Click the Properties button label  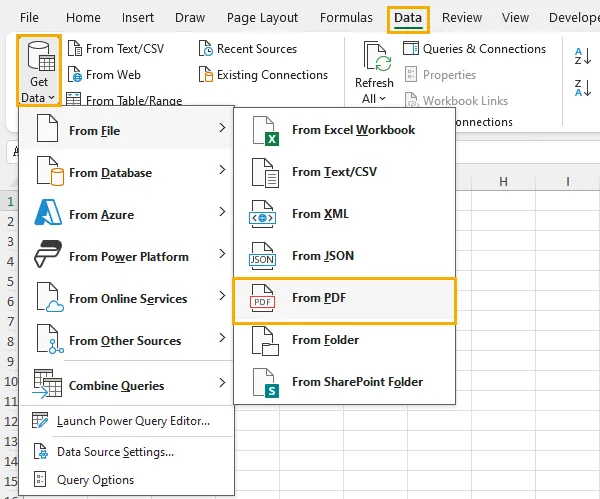pyautogui.click(x=449, y=75)
